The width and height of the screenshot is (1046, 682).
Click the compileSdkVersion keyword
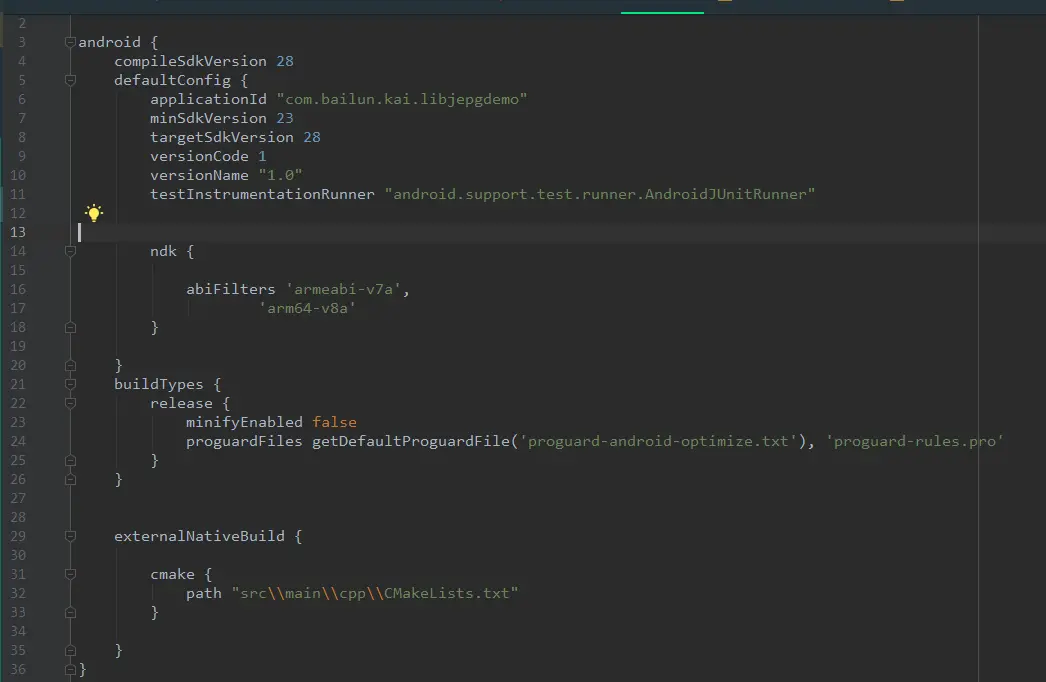(190, 61)
